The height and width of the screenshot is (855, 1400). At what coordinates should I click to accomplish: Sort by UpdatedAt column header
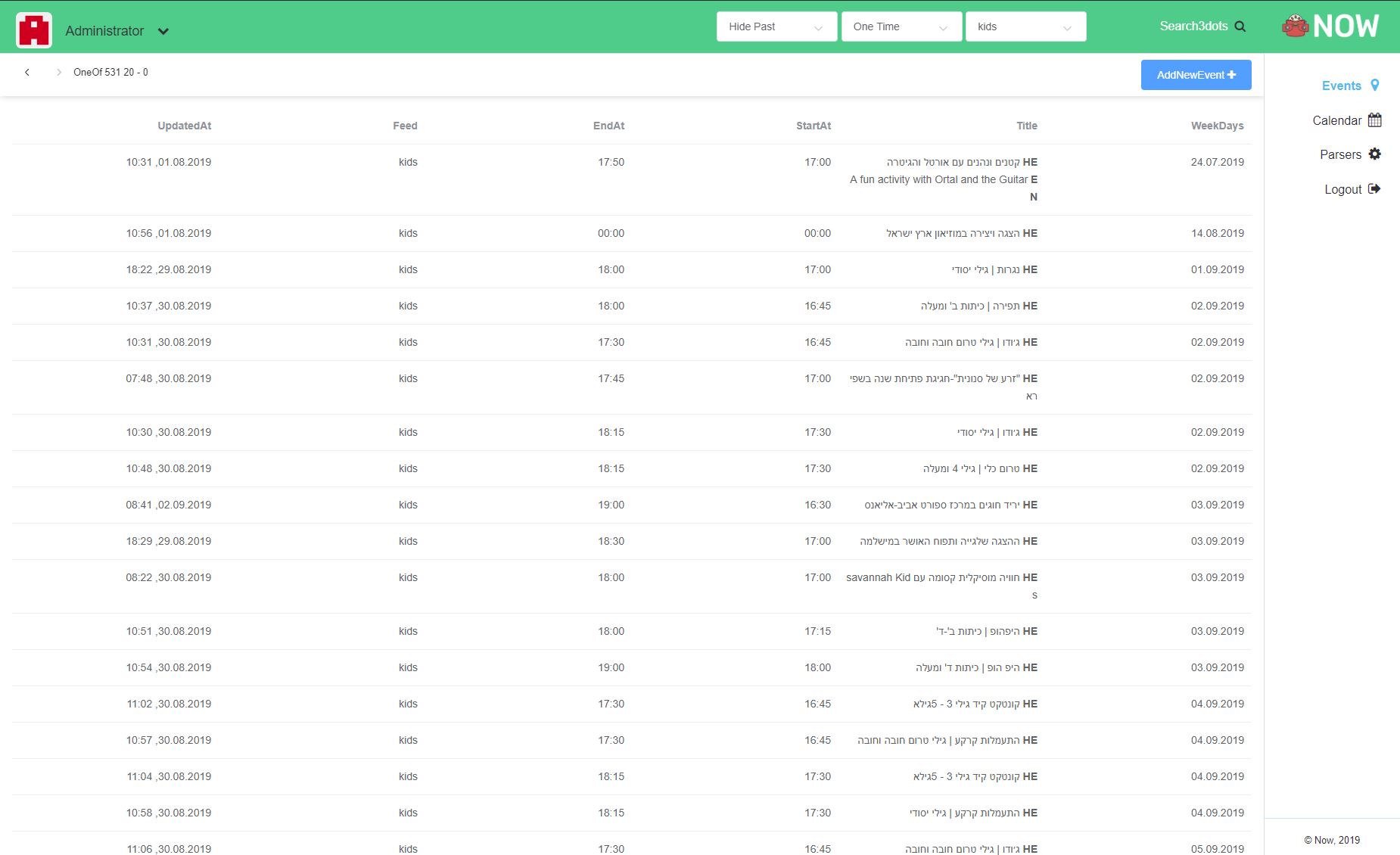tap(184, 126)
